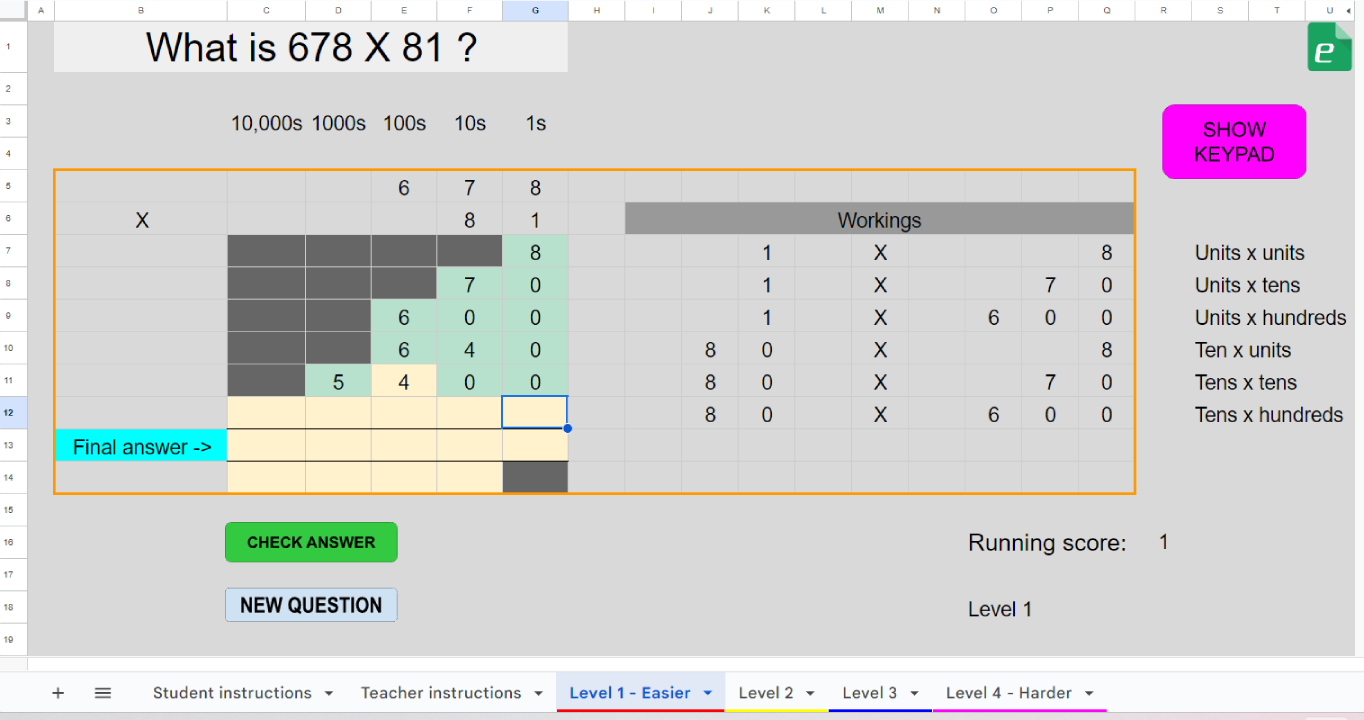Click the 'Running score:' label

pyautogui.click(x=1047, y=543)
